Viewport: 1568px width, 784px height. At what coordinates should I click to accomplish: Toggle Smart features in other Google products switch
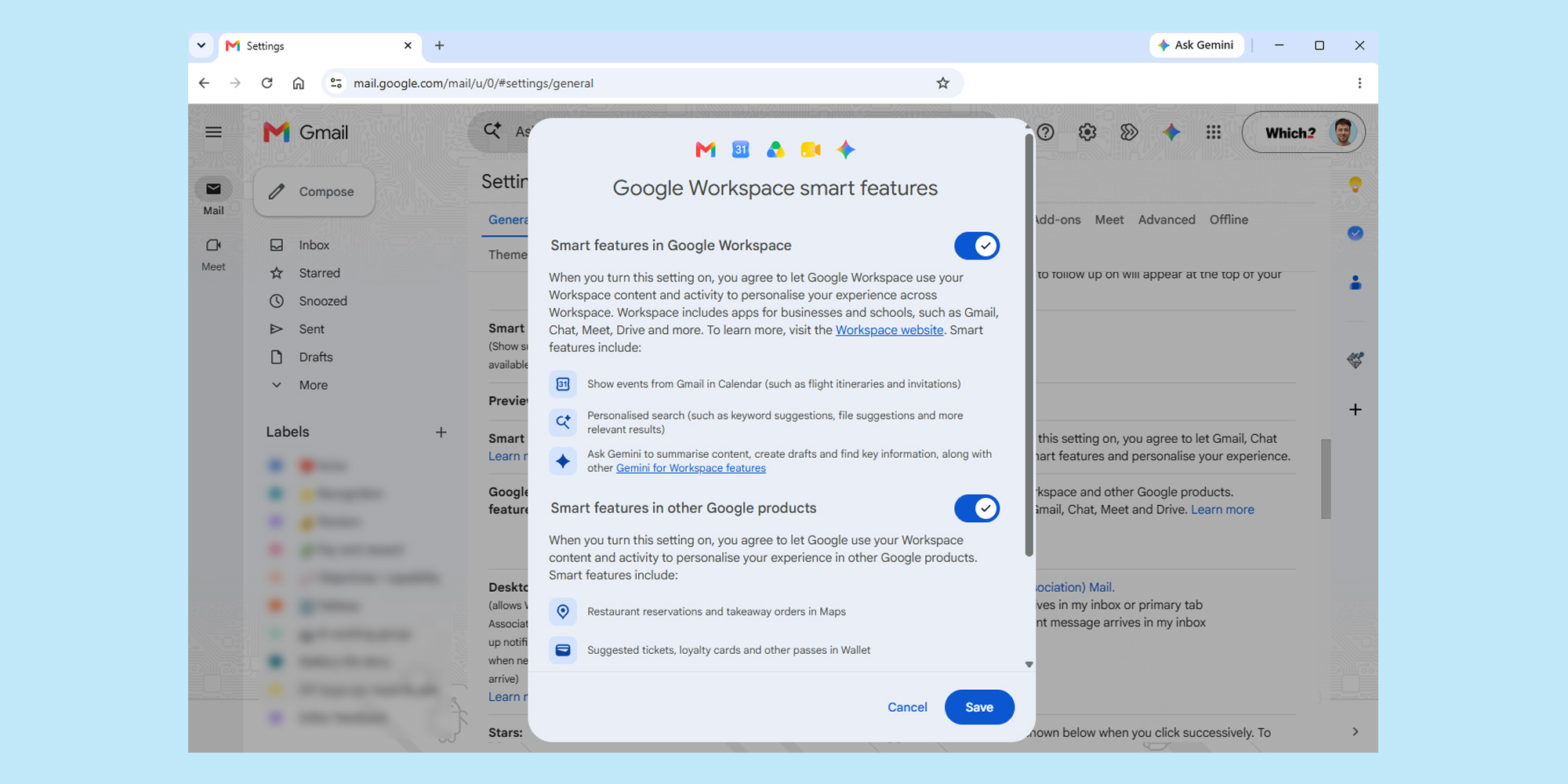tap(977, 509)
